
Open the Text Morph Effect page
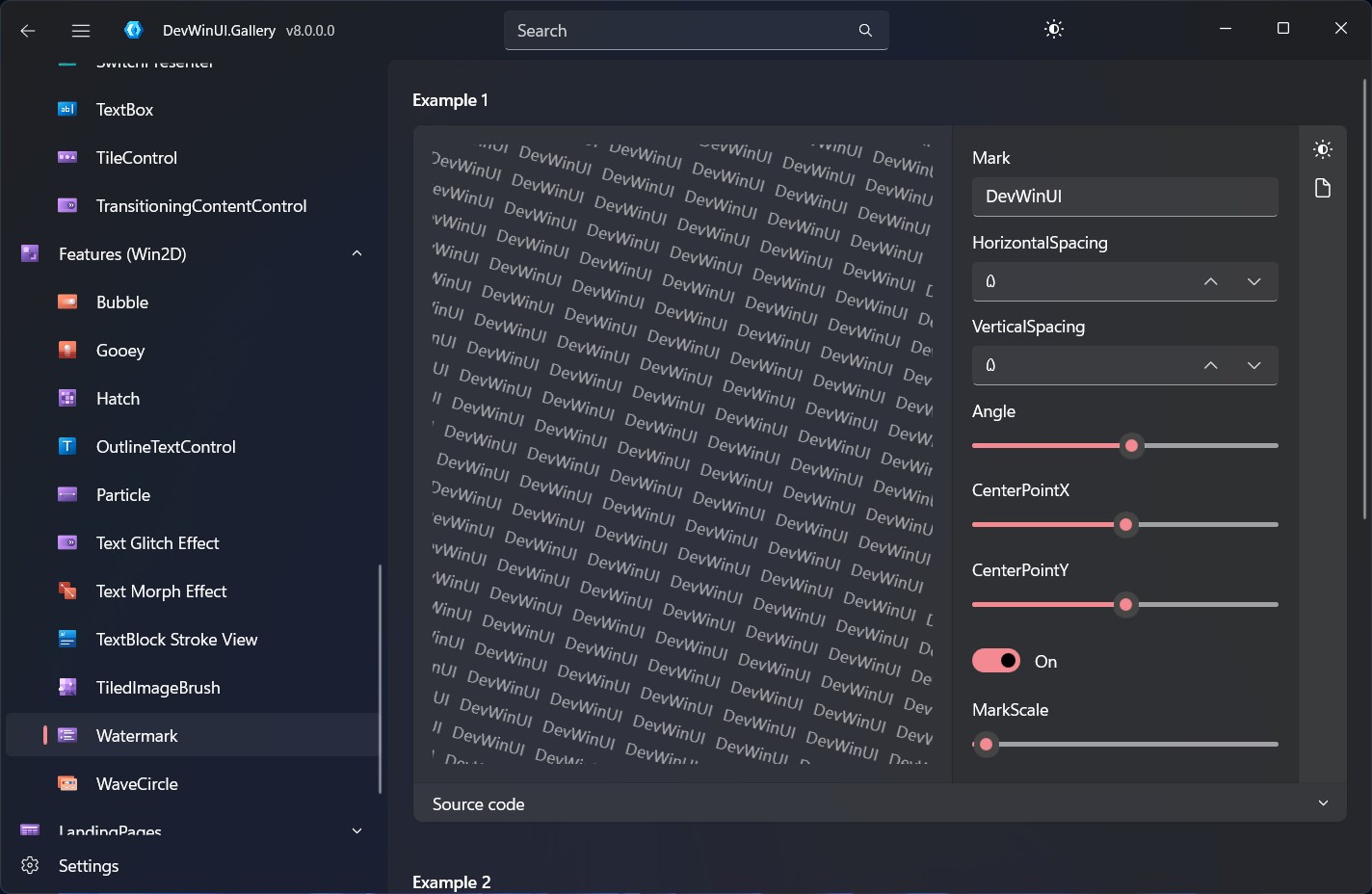point(193,592)
